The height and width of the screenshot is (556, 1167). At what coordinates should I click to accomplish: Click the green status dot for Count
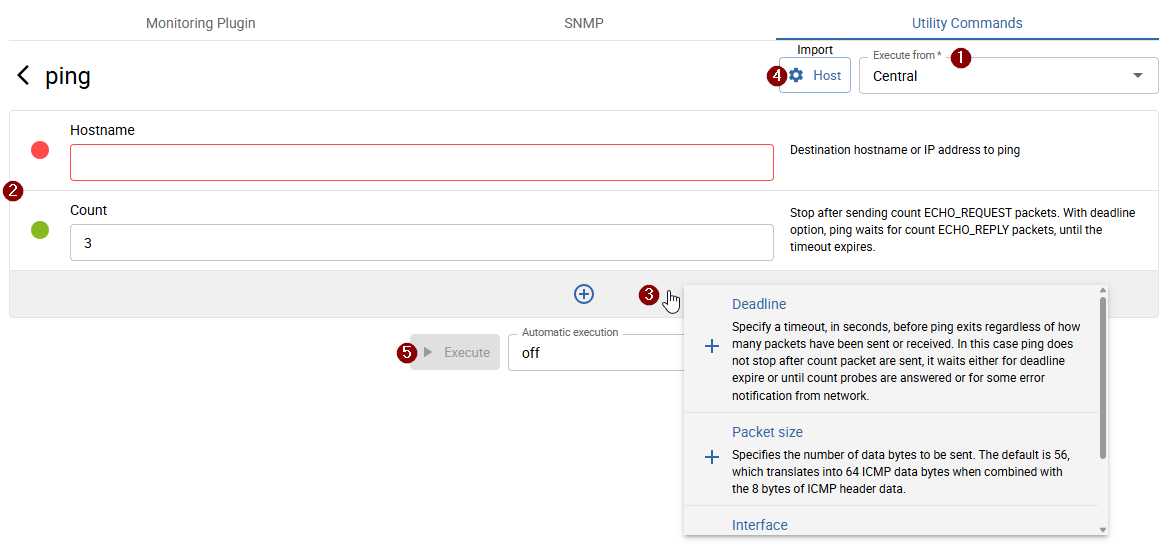40,230
